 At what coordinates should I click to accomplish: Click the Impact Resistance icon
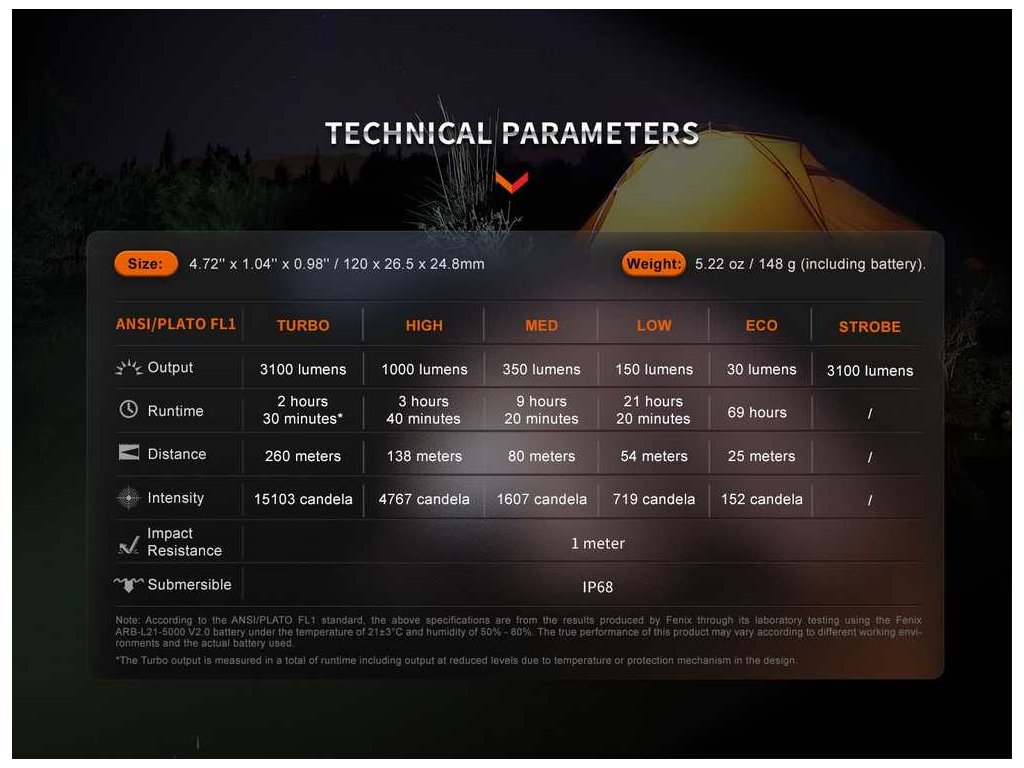pyautogui.click(x=129, y=544)
